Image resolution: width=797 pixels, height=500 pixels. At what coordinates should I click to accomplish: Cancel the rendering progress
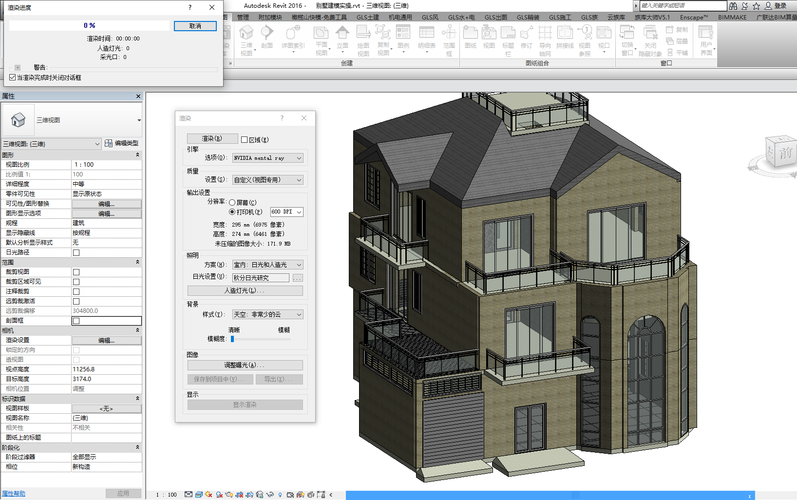pyautogui.click(x=194, y=26)
